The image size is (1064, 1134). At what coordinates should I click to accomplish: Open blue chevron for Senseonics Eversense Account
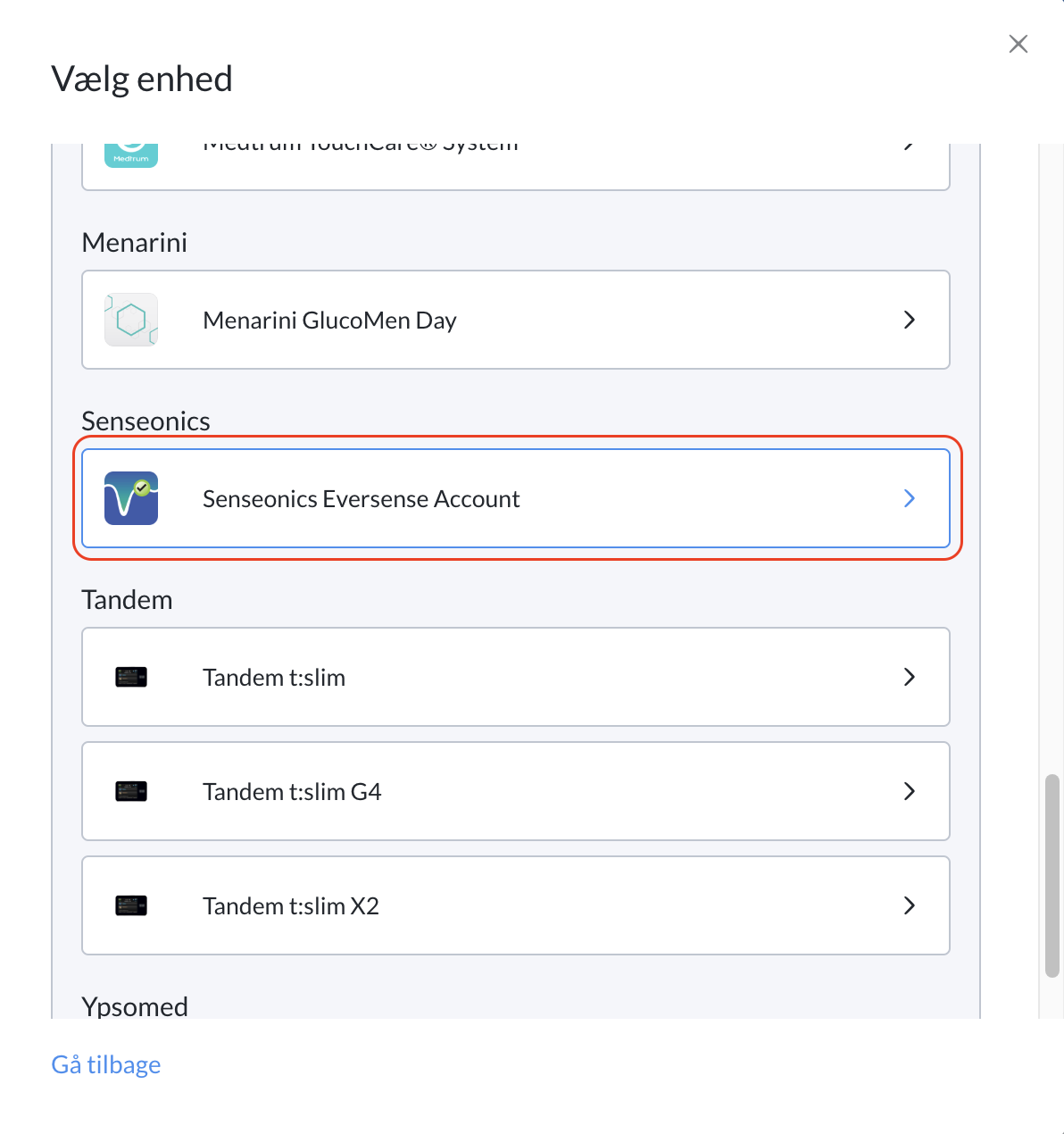pos(910,498)
